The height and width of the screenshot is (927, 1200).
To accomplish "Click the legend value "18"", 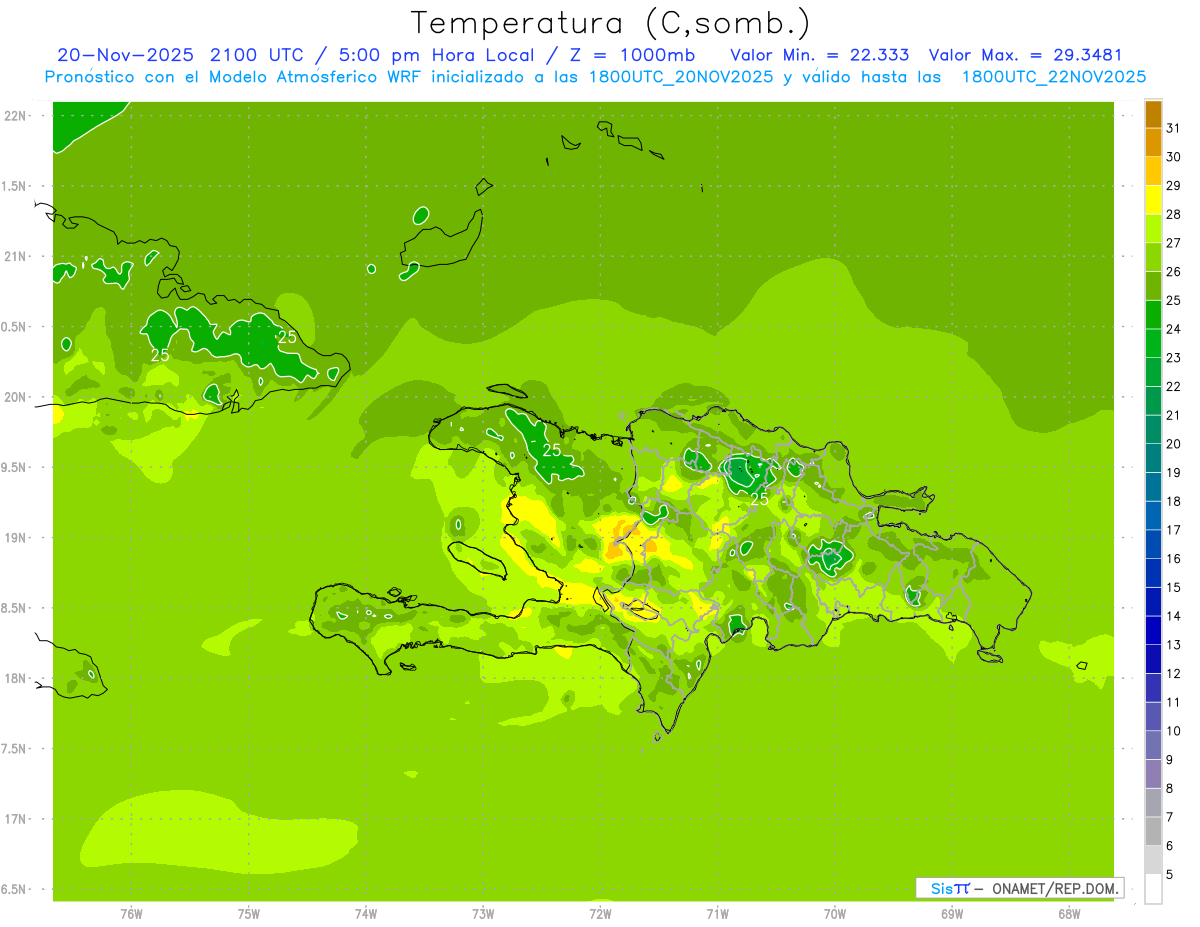I will (x=1174, y=502).
